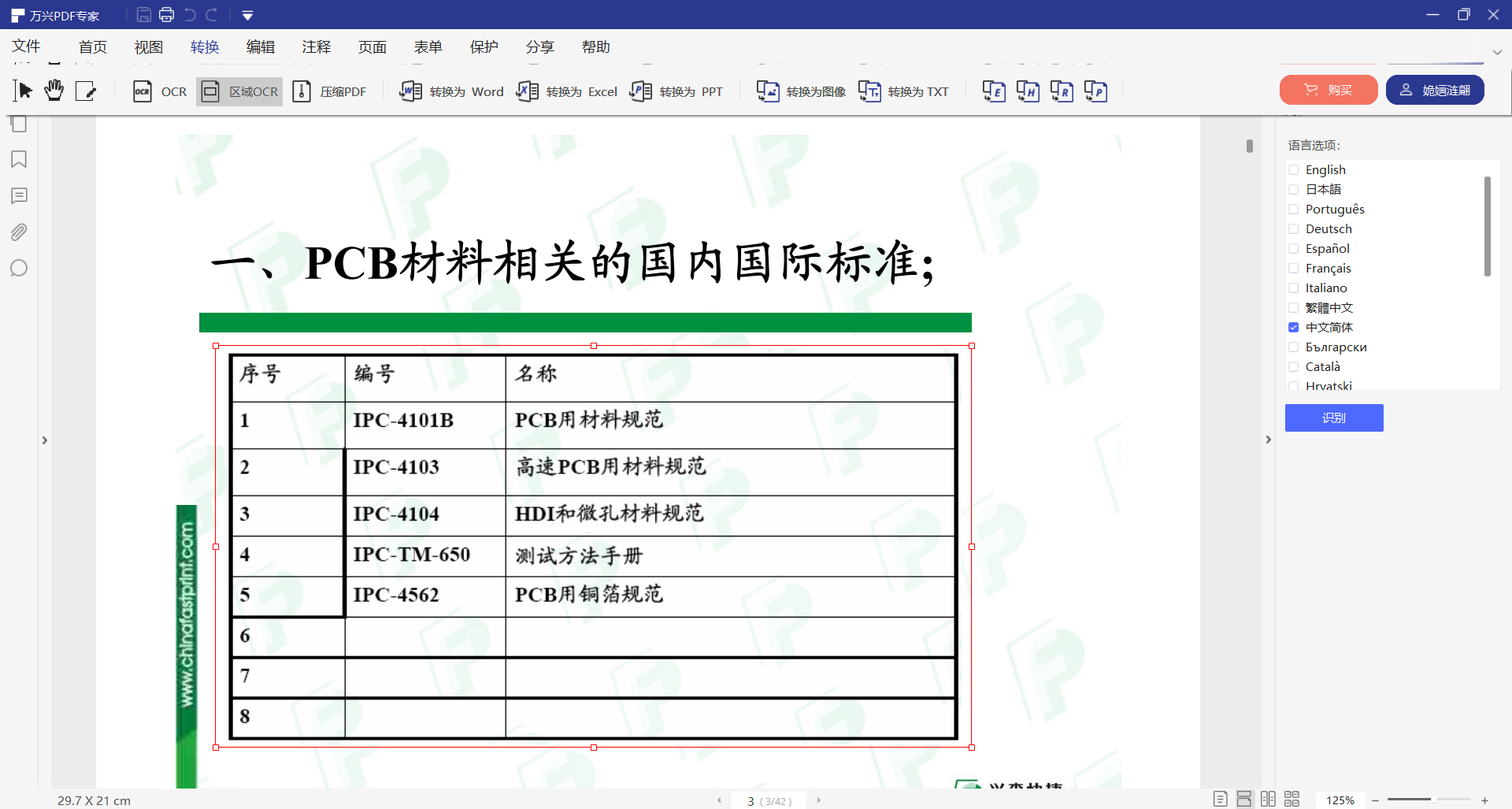Switch to the 注释 tab
This screenshot has width=1512, height=809.
[316, 47]
